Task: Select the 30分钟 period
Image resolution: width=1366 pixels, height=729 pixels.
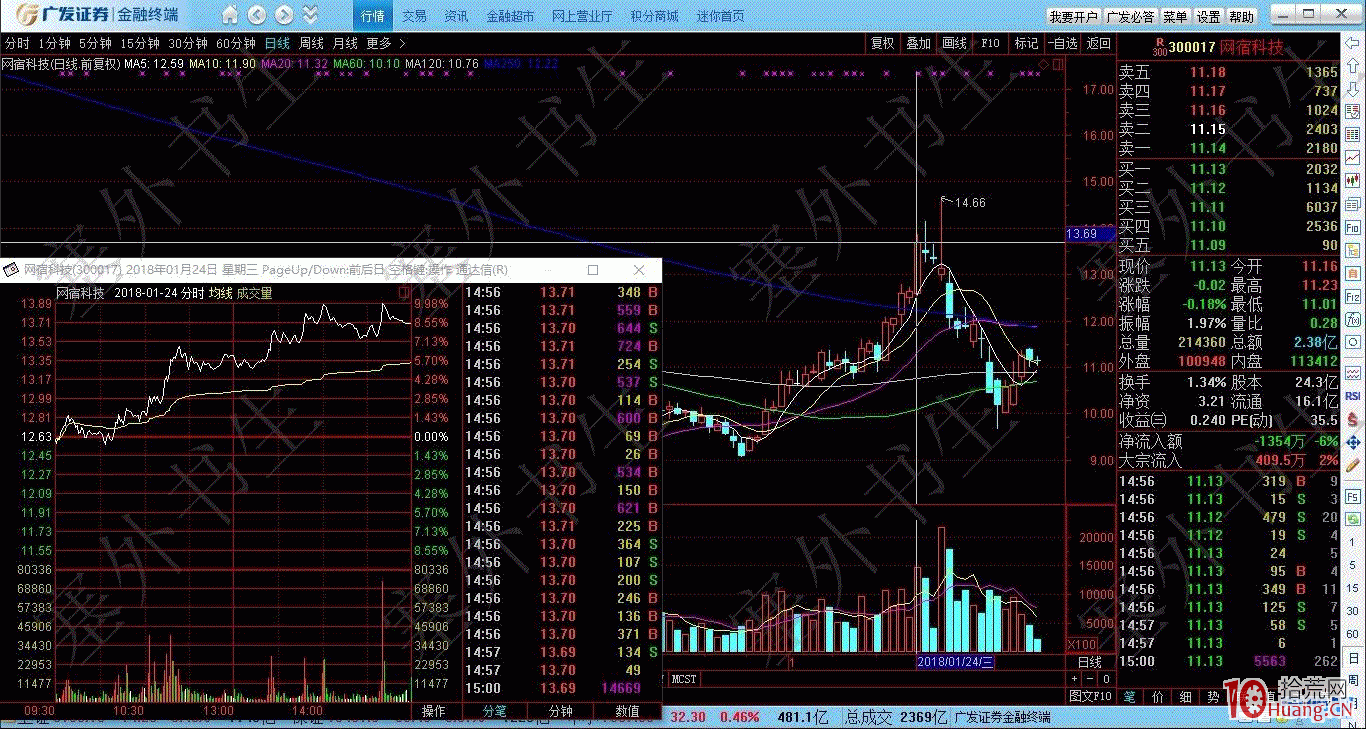Action: (x=188, y=43)
